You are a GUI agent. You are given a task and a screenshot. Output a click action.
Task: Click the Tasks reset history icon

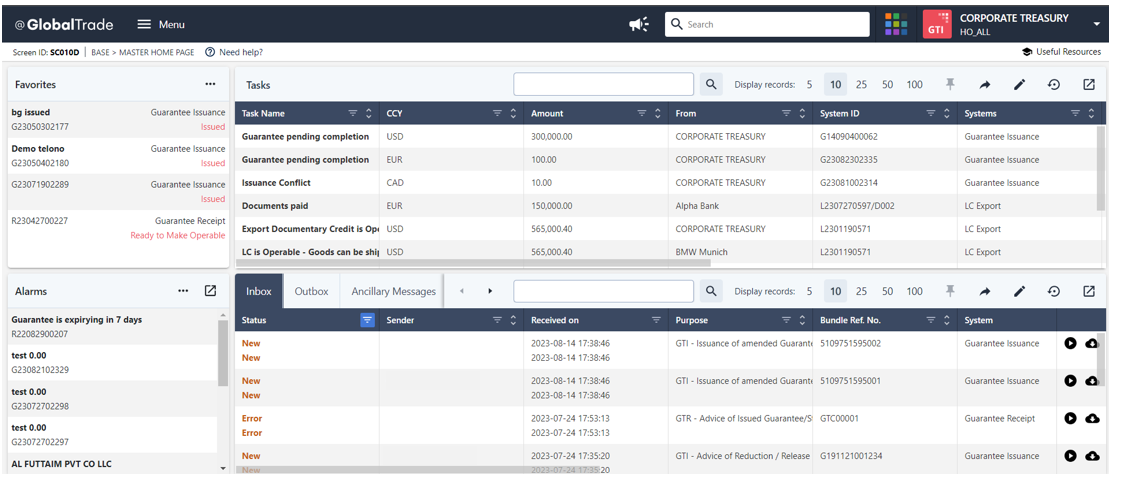pos(1054,84)
